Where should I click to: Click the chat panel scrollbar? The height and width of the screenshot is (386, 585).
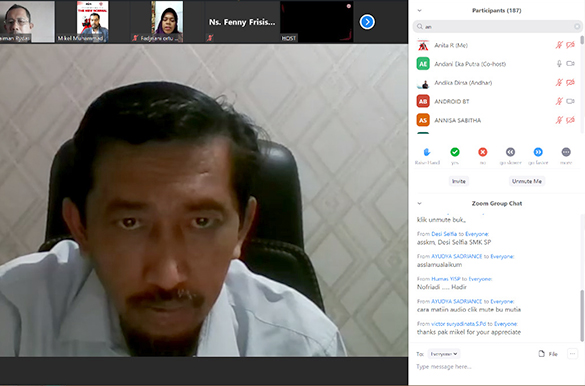[x=582, y=316]
